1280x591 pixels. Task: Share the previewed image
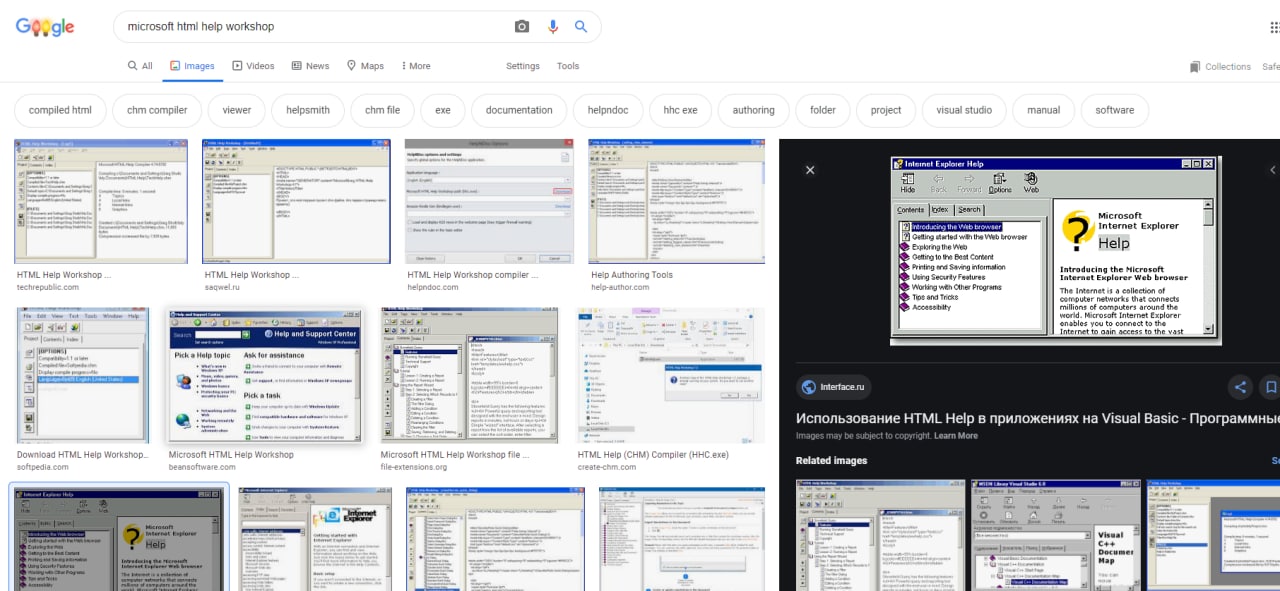(1240, 387)
